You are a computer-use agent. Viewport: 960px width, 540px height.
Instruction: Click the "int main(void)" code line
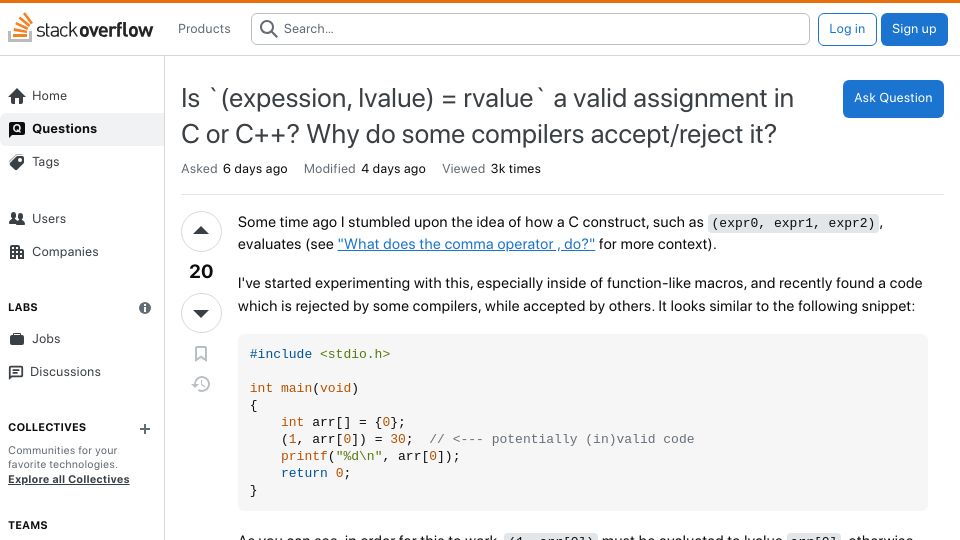click(x=304, y=388)
